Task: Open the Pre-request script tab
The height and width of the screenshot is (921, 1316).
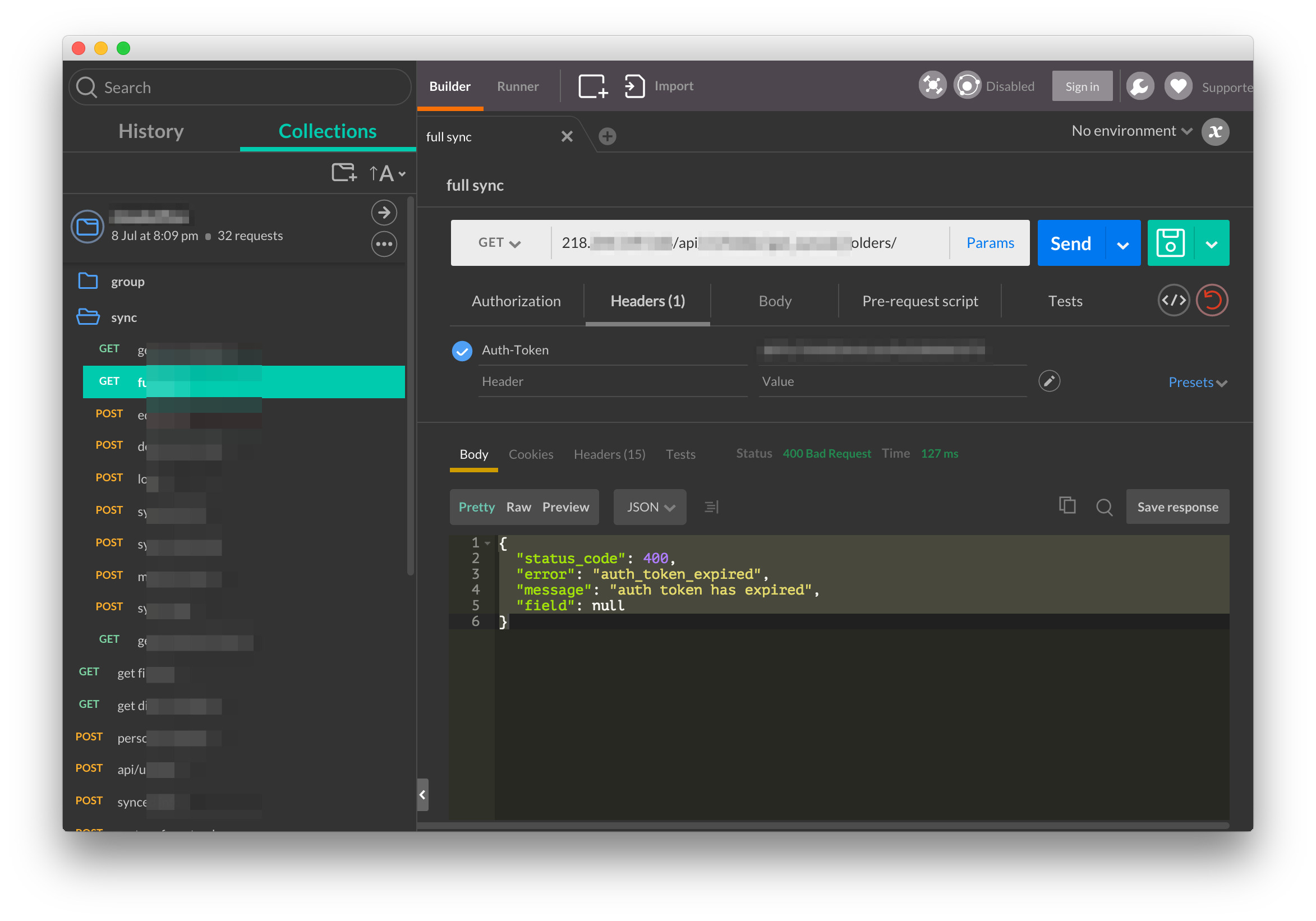Action: coord(919,301)
